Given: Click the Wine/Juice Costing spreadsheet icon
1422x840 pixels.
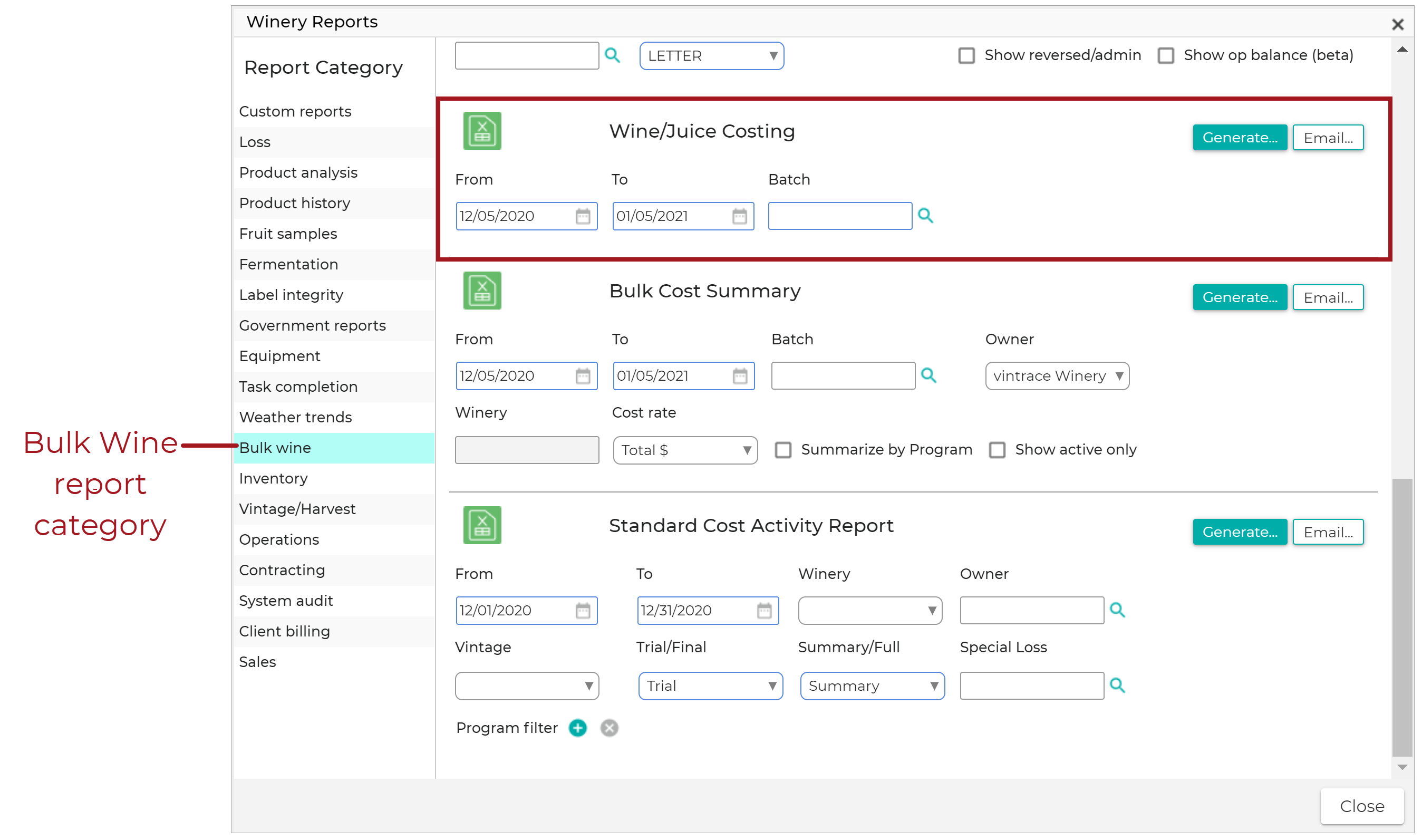Looking at the screenshot, I should (482, 131).
